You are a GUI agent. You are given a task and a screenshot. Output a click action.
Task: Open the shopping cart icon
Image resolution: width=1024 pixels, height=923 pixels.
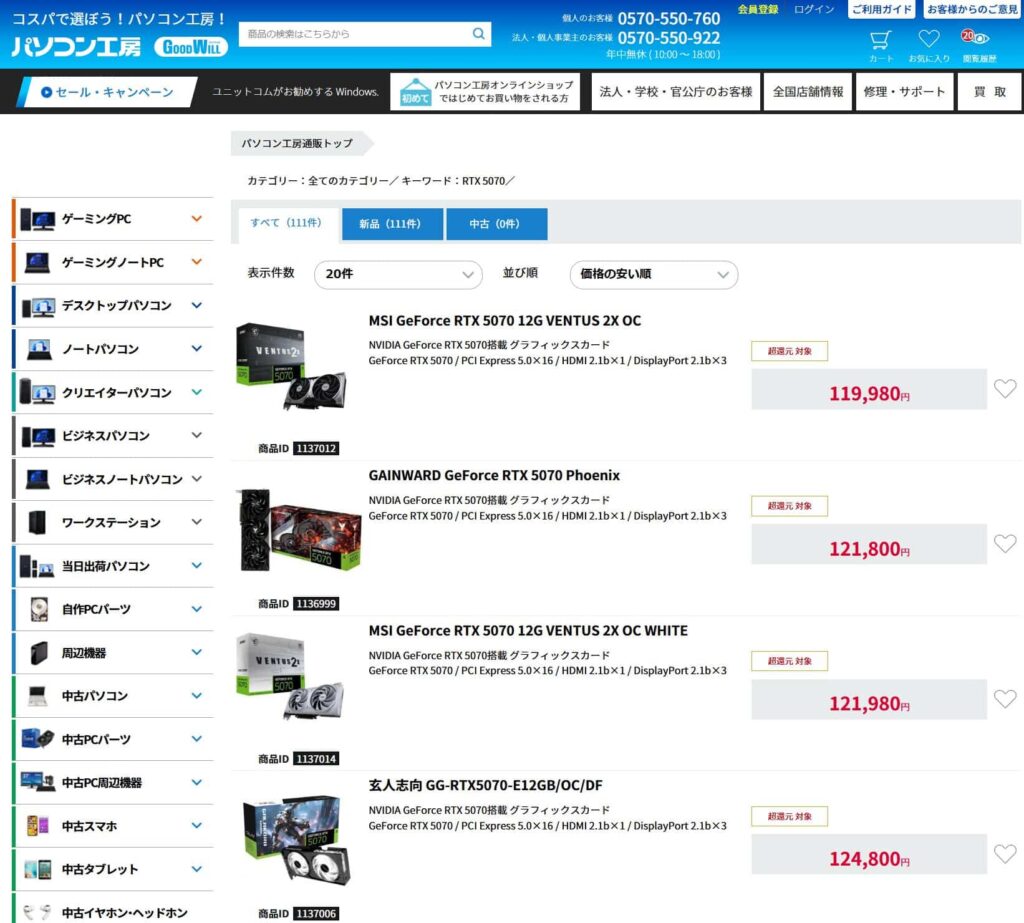tap(880, 40)
